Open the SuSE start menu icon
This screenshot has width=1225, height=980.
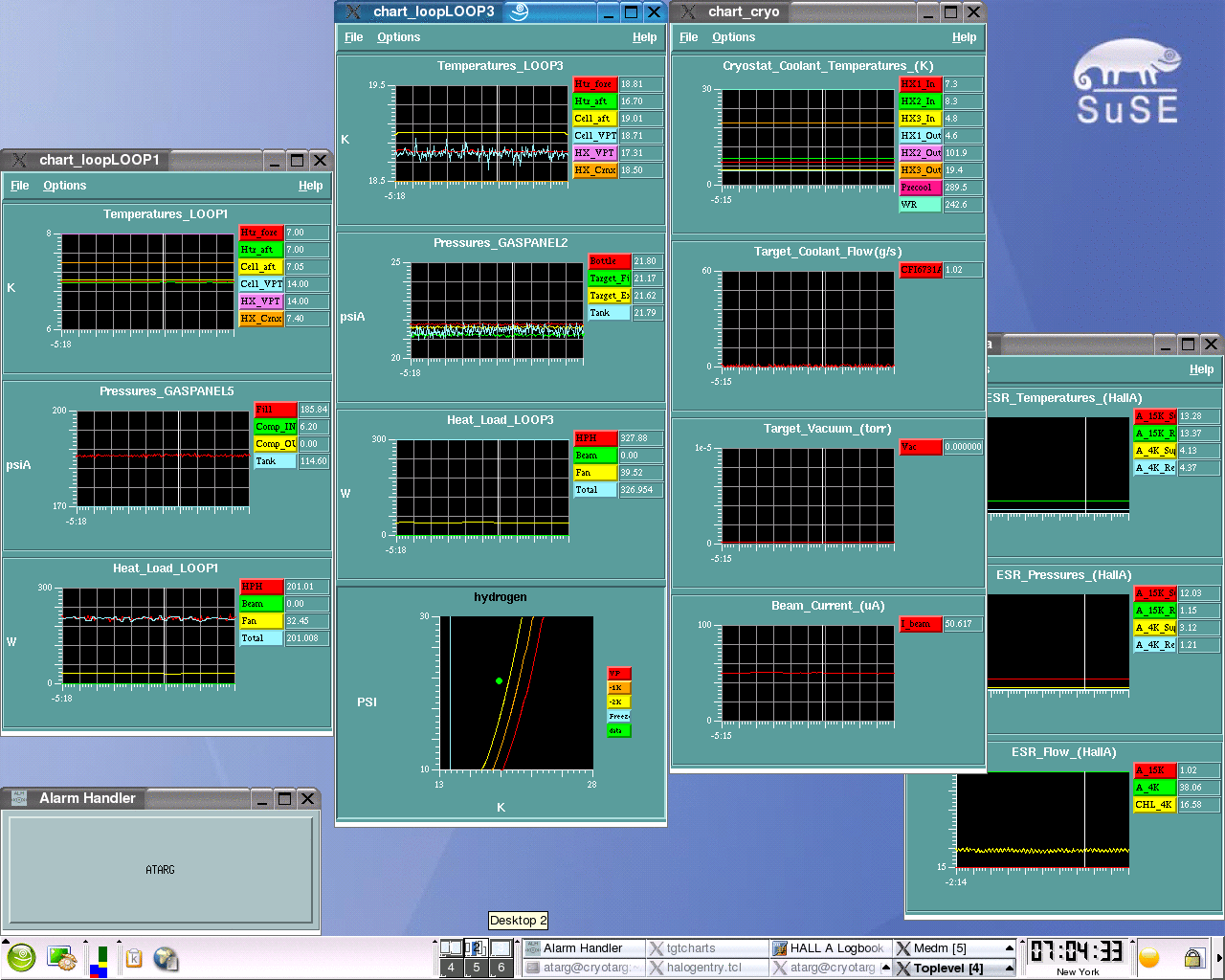pos(21,958)
